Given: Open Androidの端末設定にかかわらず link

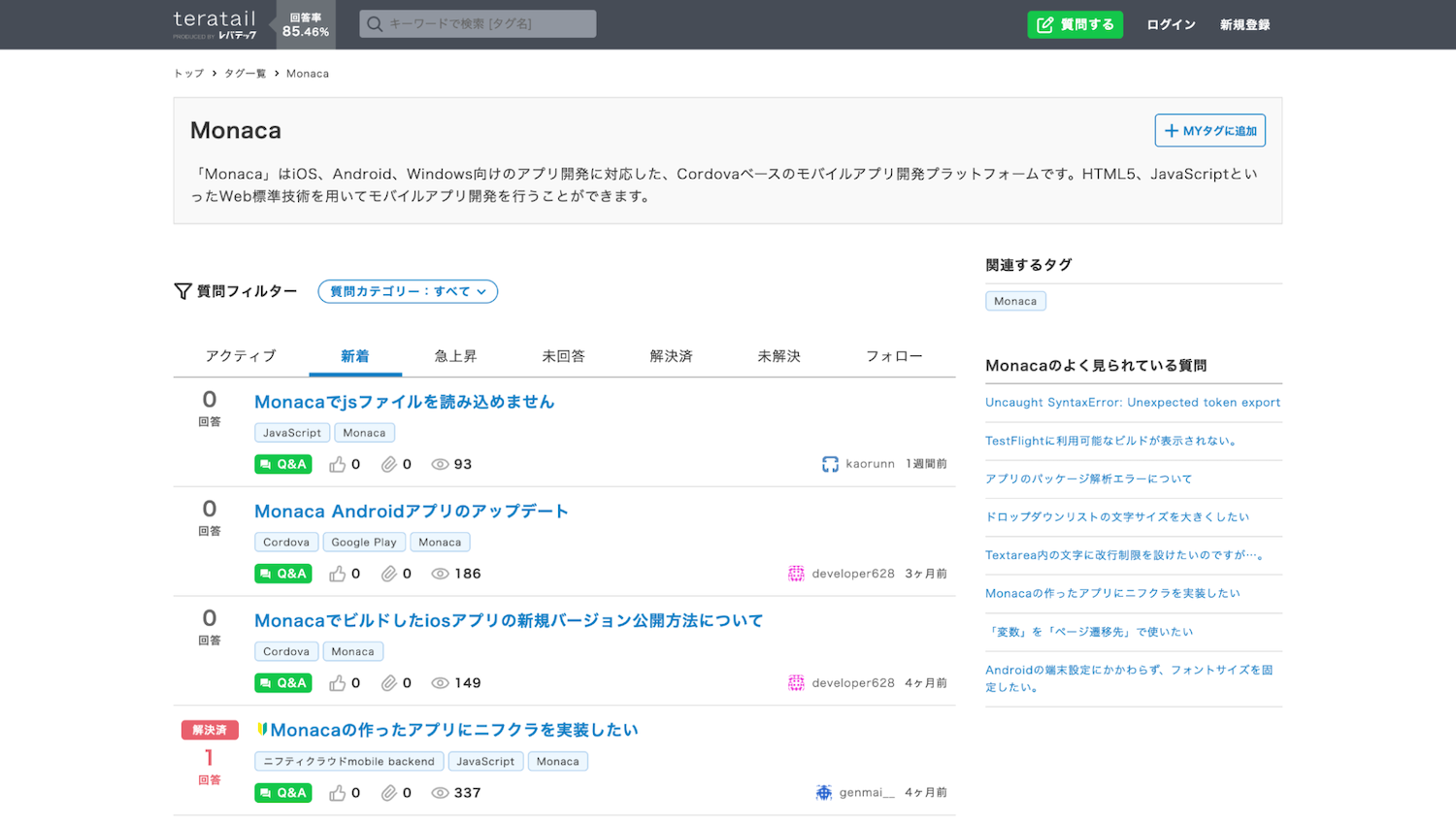Looking at the screenshot, I should [x=1129, y=678].
